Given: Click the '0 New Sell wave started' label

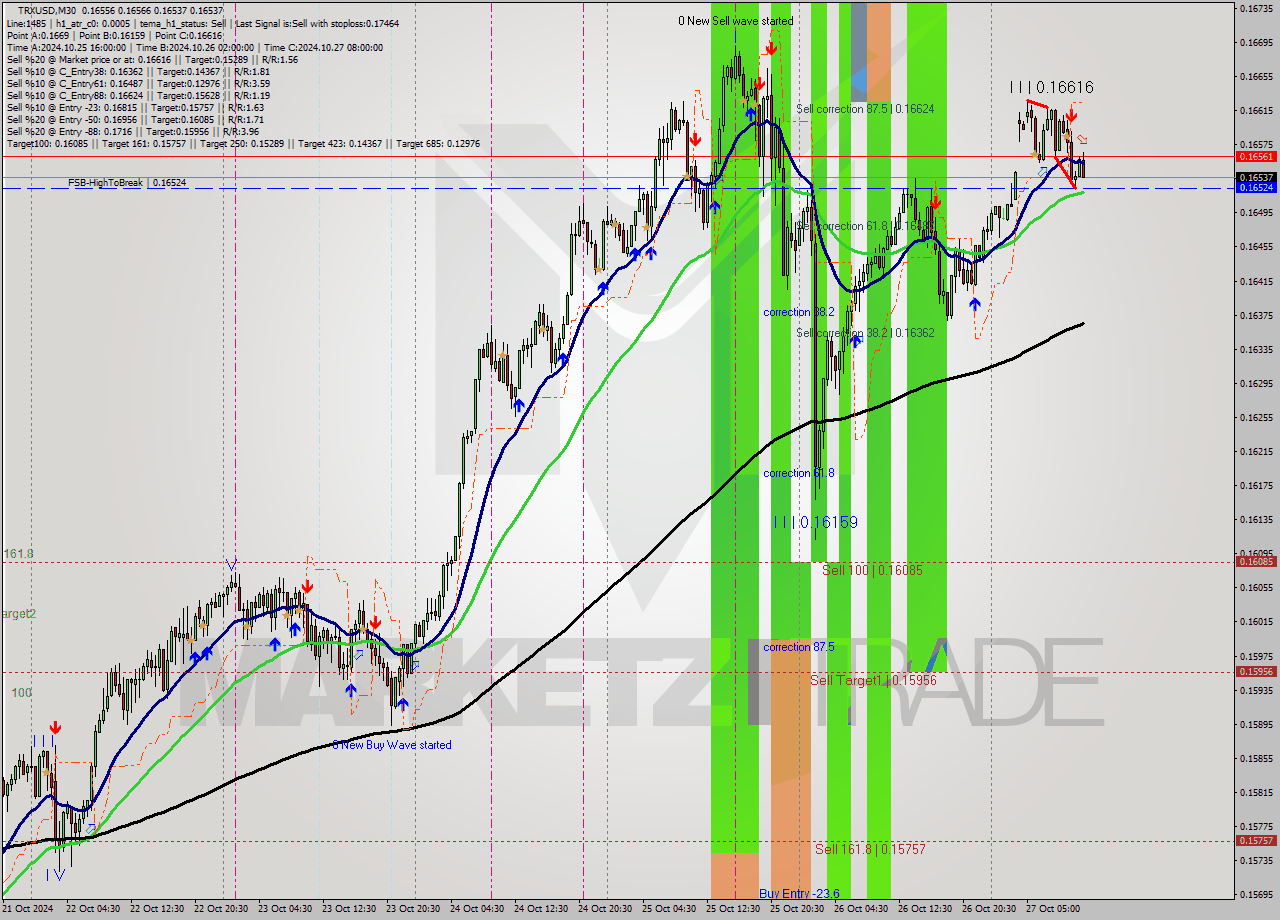Looking at the screenshot, I should [735, 21].
